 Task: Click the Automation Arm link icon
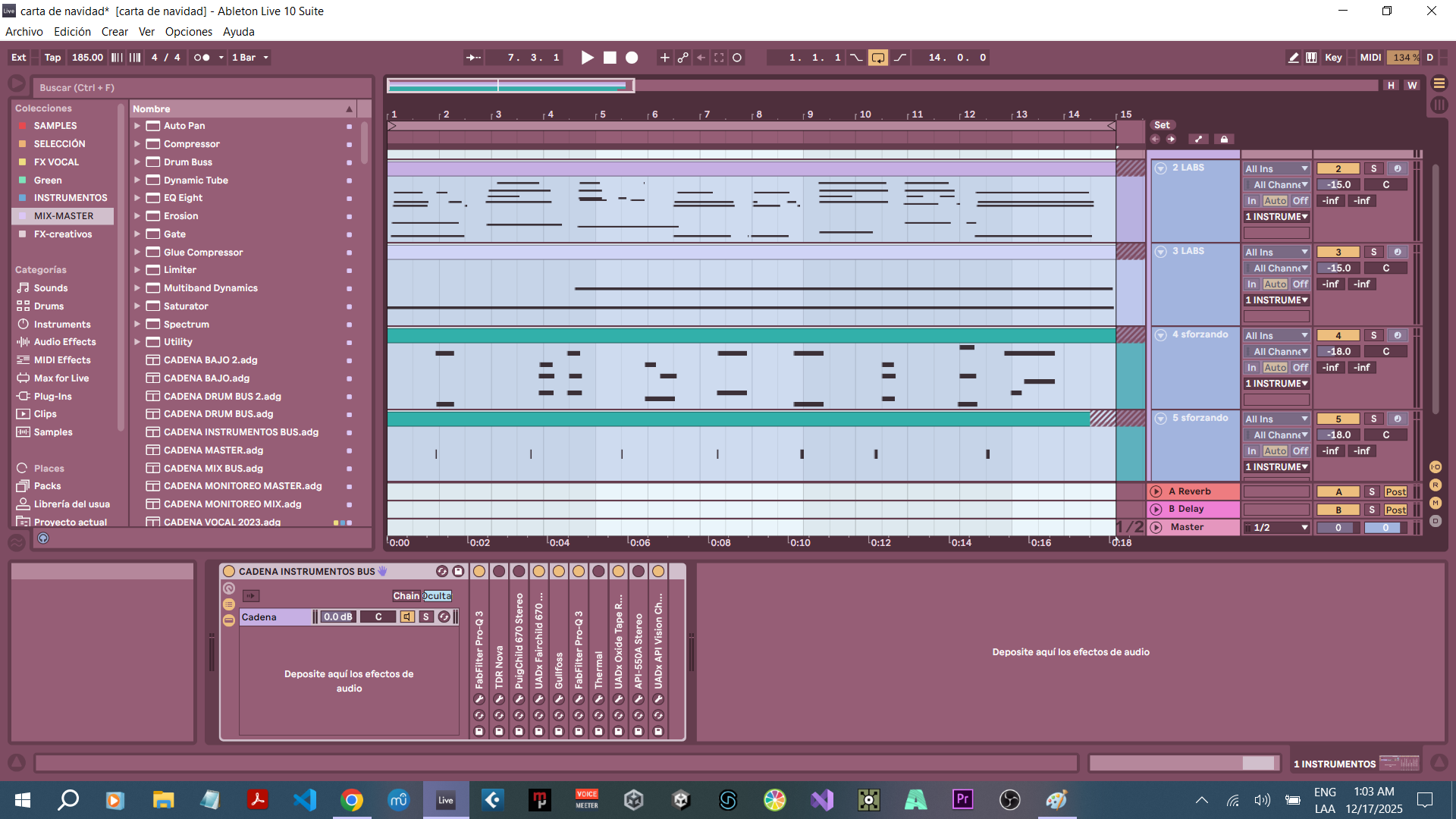coord(682,58)
